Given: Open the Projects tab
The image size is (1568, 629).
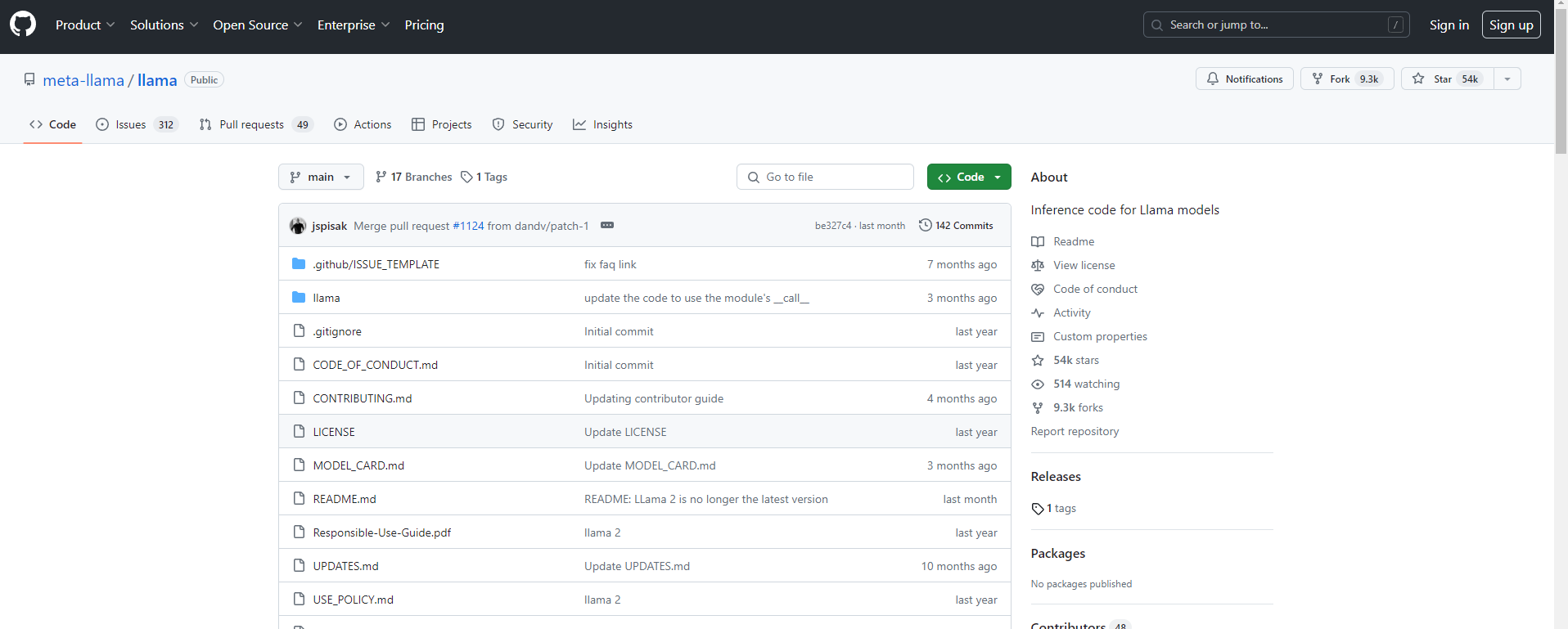Looking at the screenshot, I should (x=442, y=124).
